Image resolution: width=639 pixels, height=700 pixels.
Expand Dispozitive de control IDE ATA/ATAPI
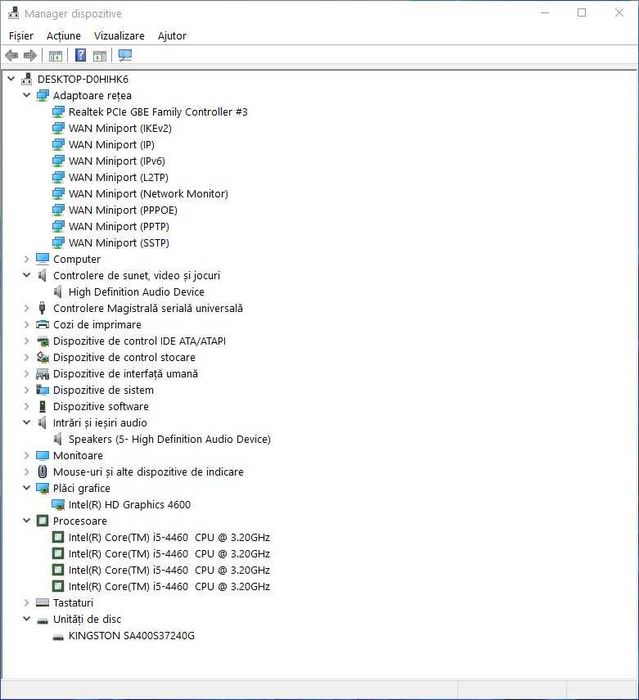(x=27, y=341)
